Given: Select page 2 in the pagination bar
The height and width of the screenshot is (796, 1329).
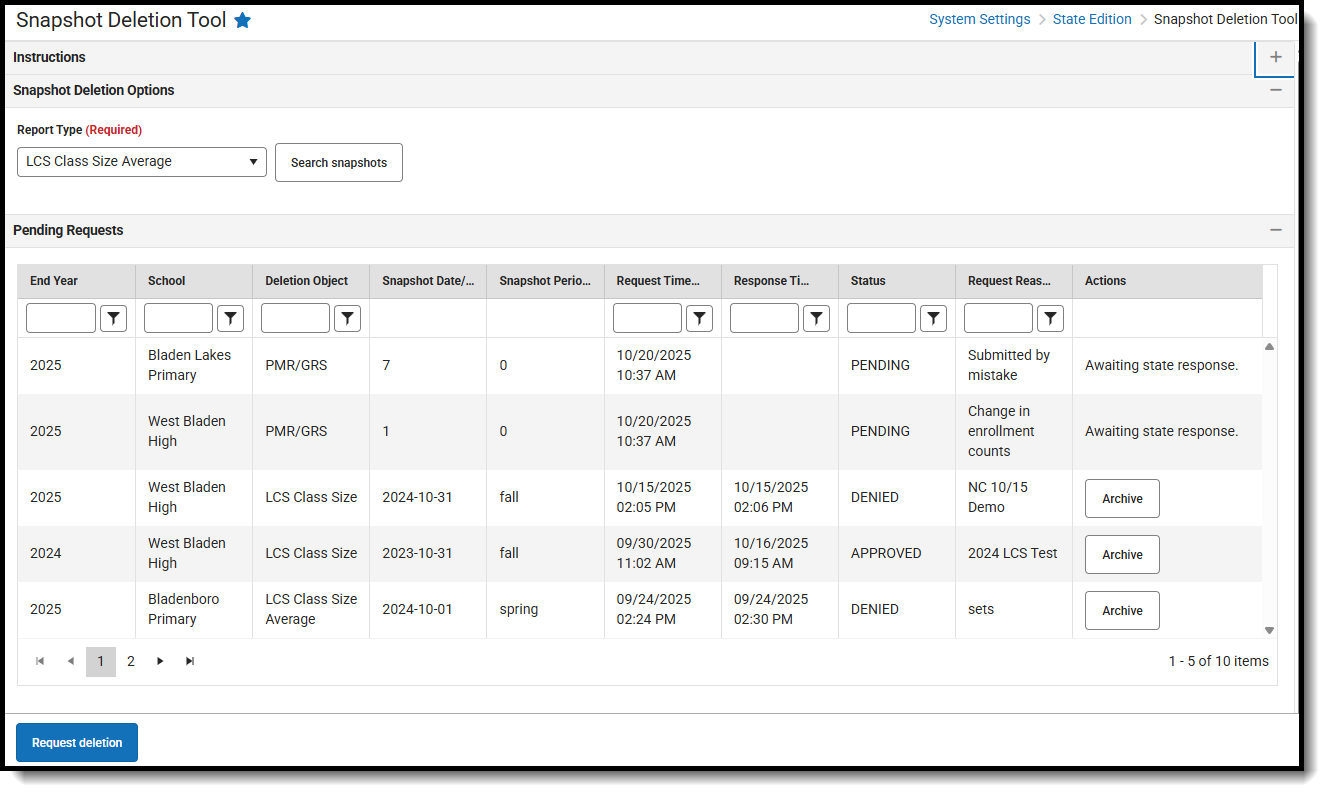Looking at the screenshot, I should 130,661.
